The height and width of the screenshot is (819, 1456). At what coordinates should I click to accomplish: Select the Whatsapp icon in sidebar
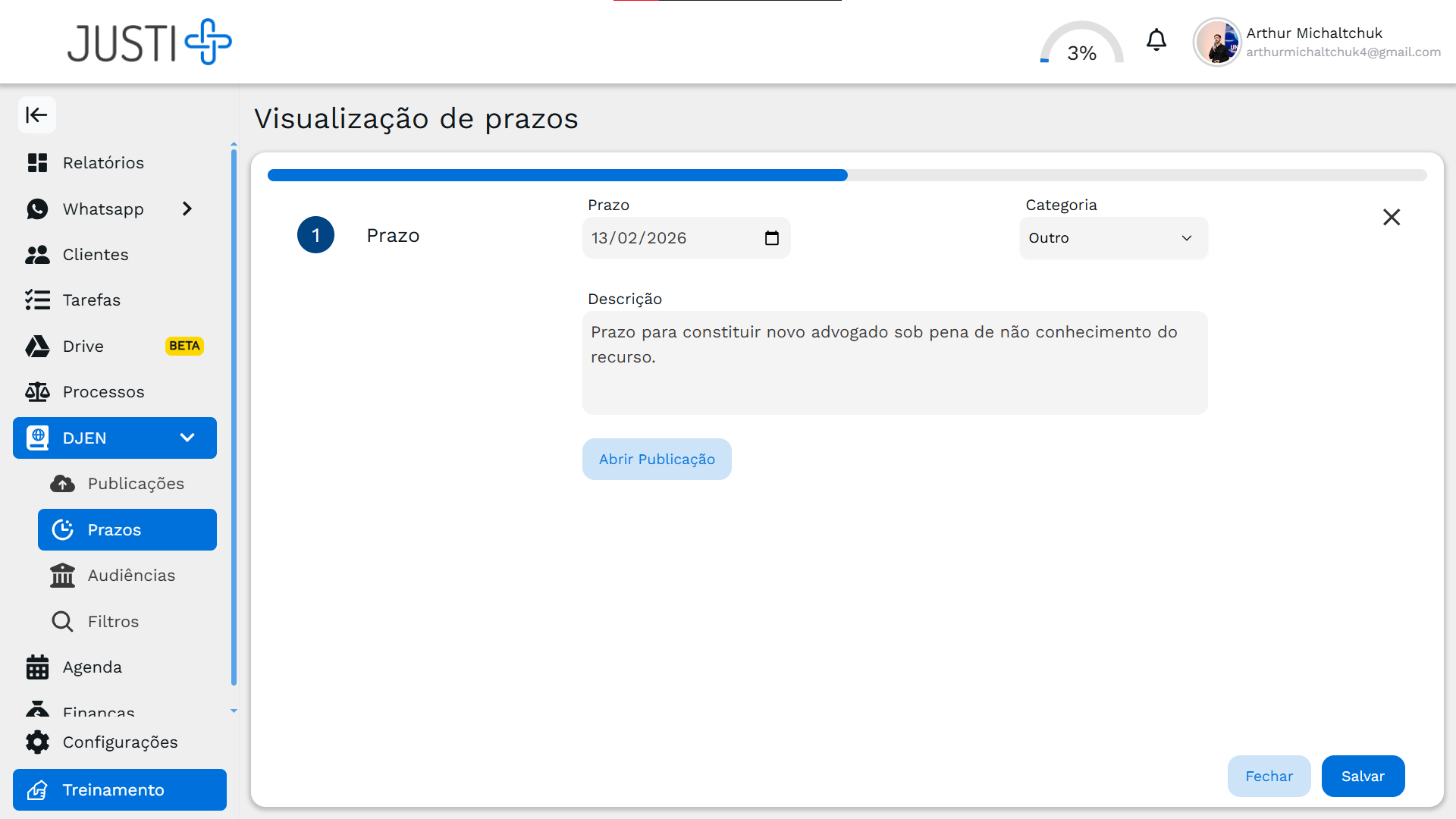38,209
